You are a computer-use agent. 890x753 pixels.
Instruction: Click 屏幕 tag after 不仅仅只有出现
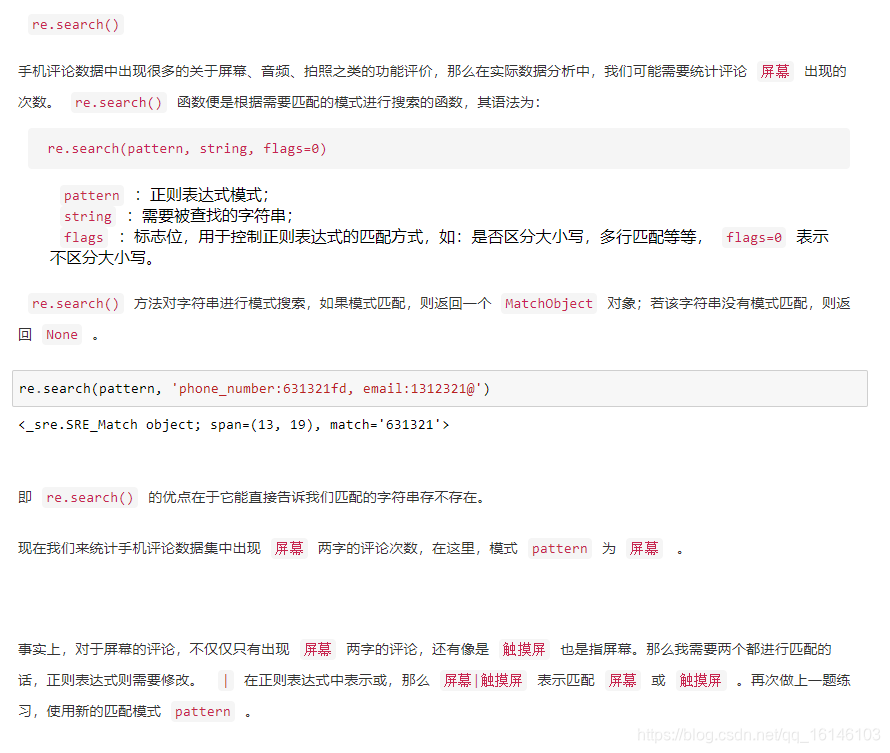[317, 649]
